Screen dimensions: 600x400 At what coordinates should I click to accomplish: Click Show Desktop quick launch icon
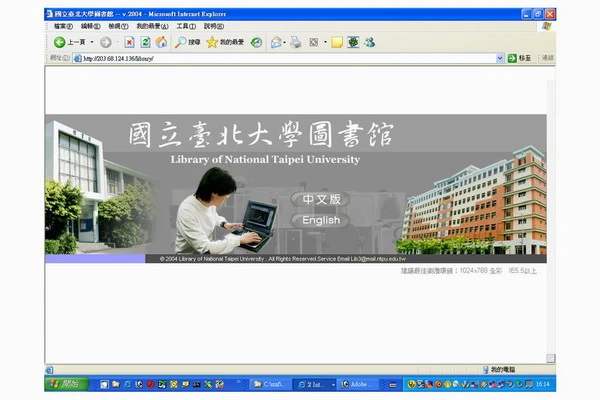point(104,384)
